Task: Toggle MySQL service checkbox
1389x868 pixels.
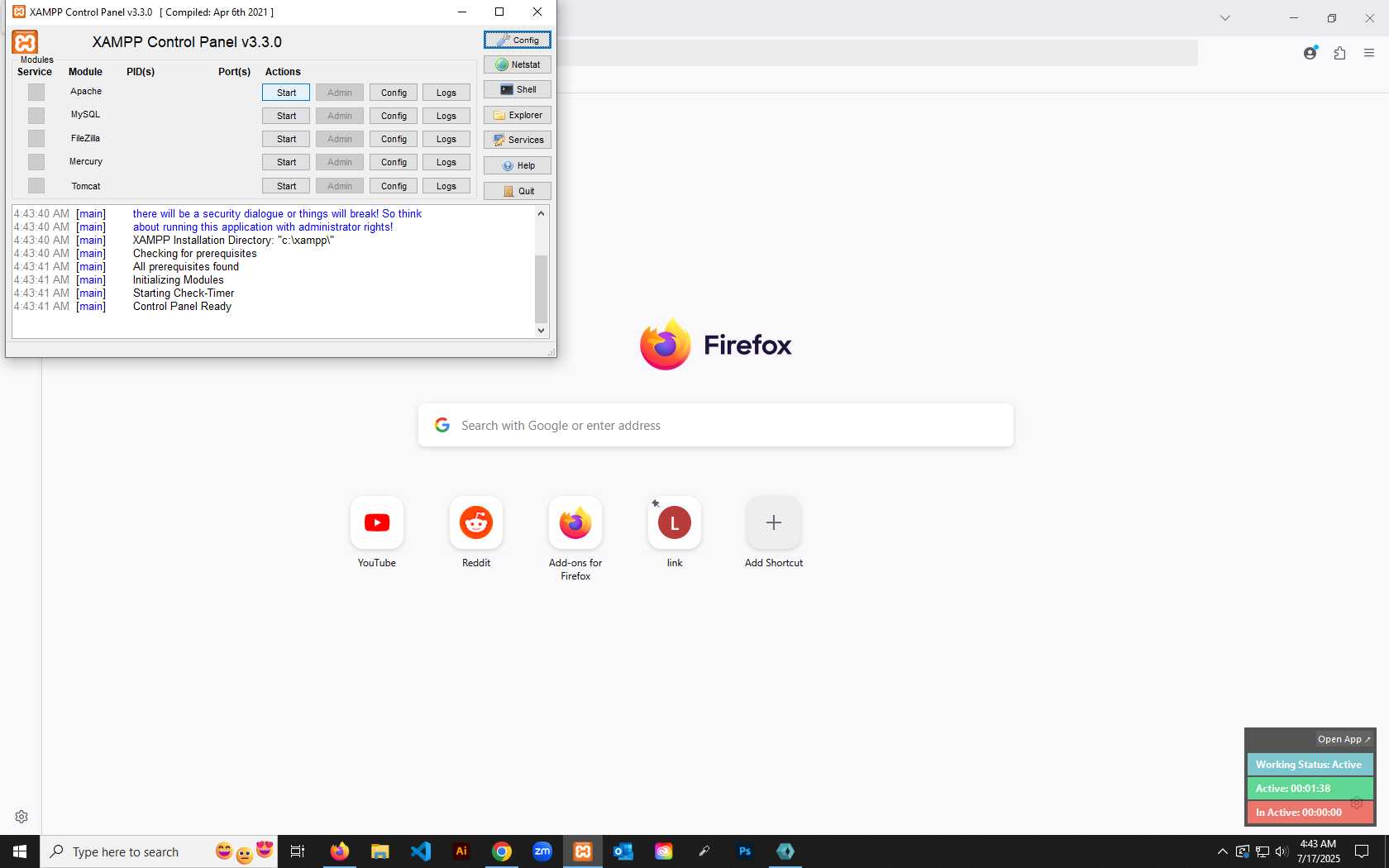Action: tap(36, 115)
